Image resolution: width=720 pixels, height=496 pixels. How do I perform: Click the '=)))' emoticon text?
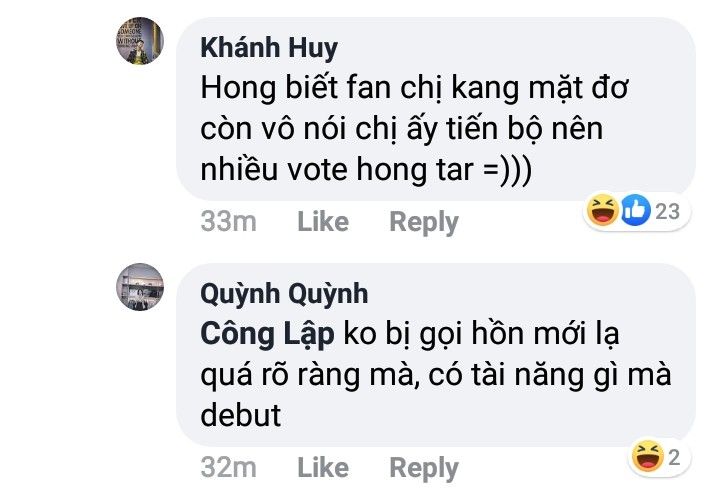[510, 171]
